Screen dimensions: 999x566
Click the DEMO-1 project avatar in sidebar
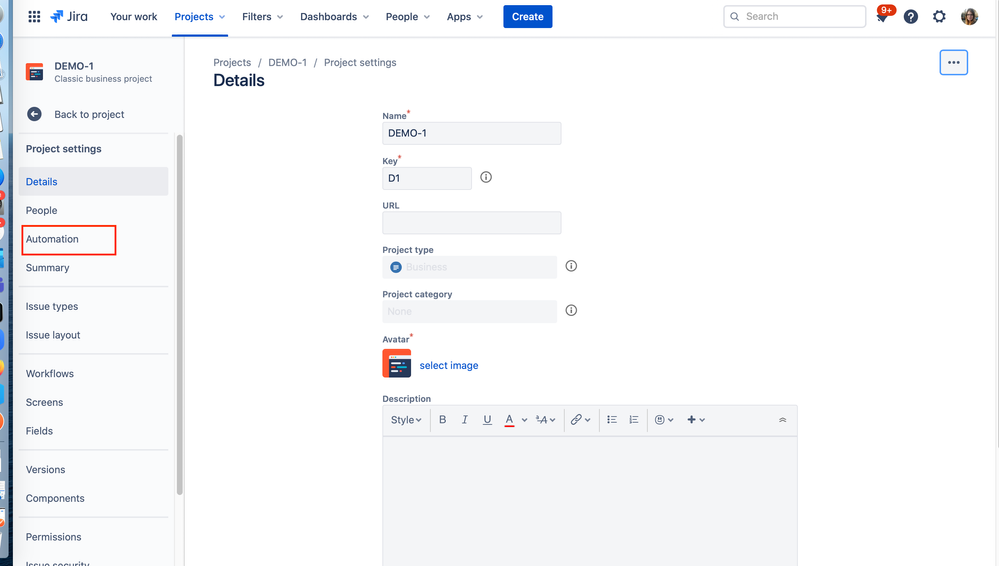34,72
